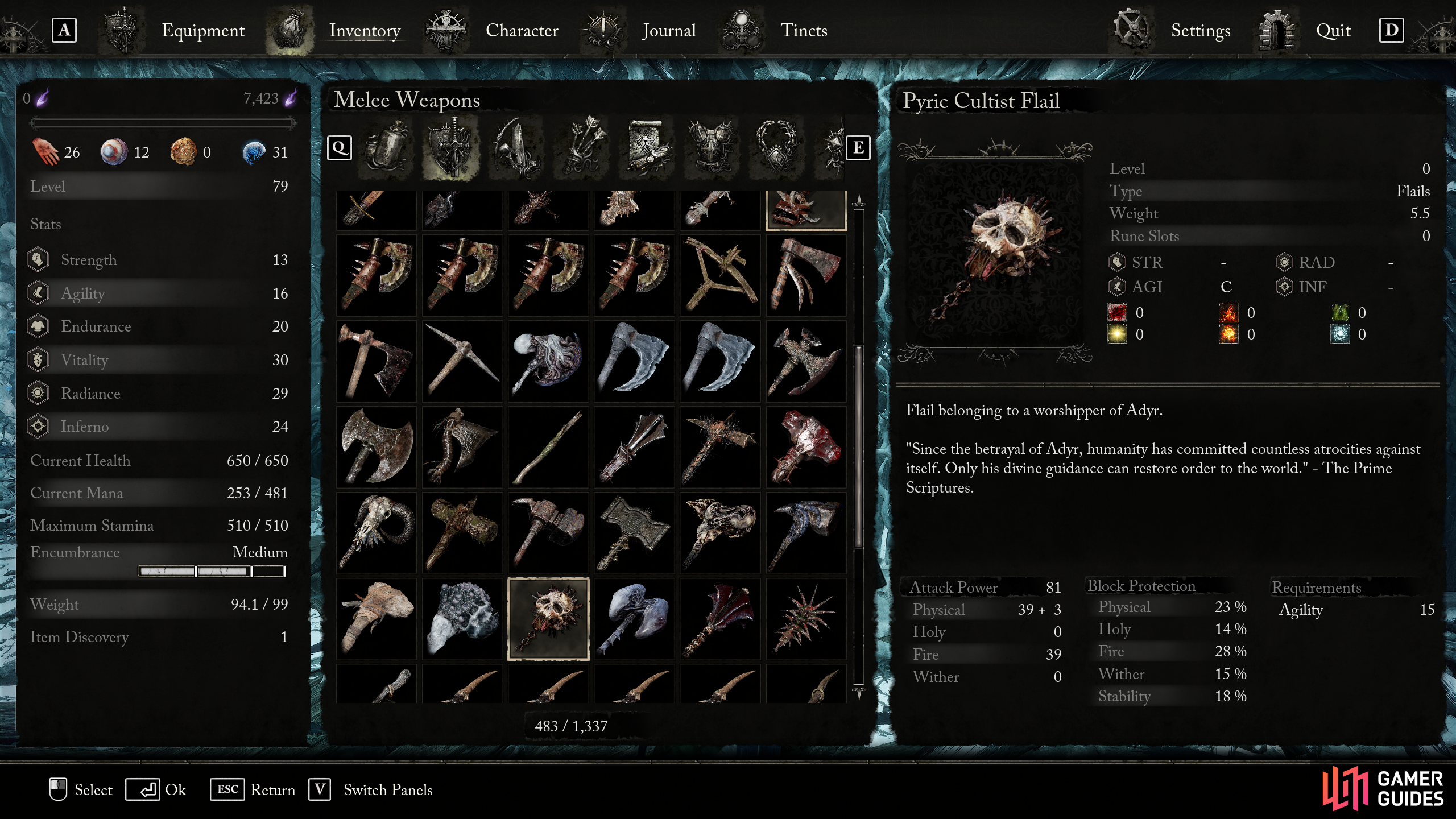The image size is (1456, 819).
Task: Select the scroll spells category icon
Action: click(647, 148)
